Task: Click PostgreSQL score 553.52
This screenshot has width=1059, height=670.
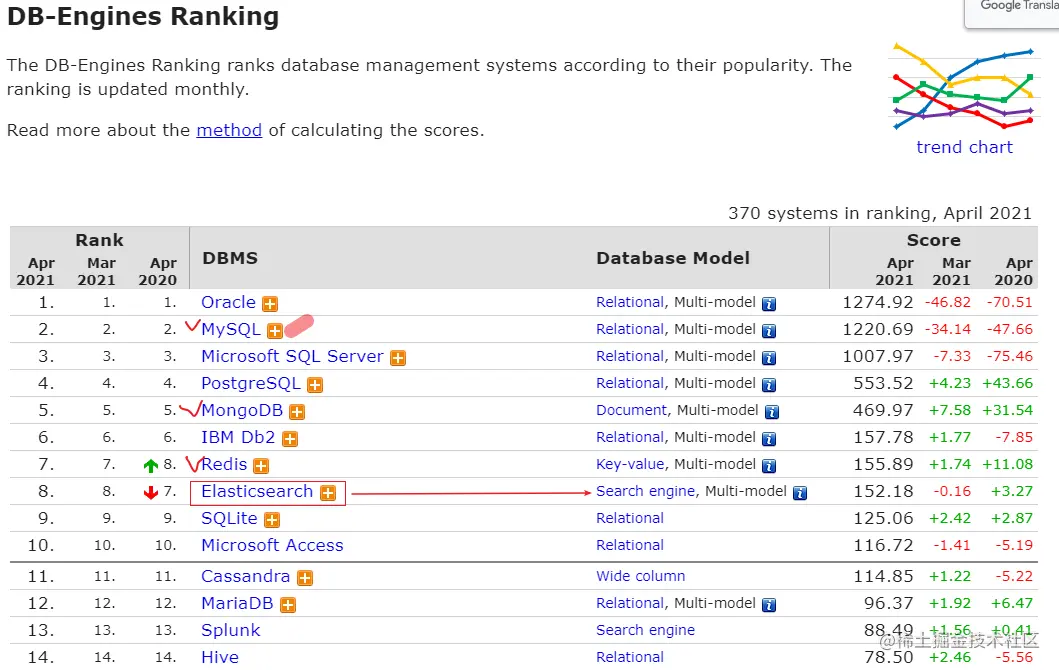Action: coord(883,383)
